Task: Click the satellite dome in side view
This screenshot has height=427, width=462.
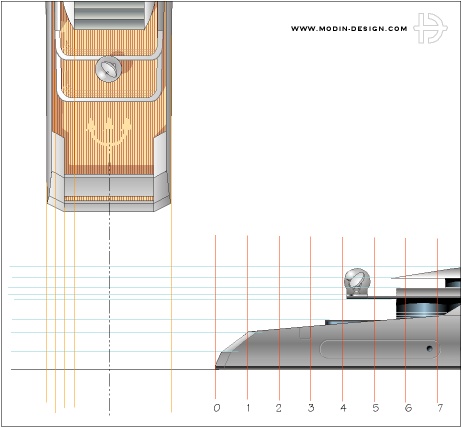Action: (357, 282)
